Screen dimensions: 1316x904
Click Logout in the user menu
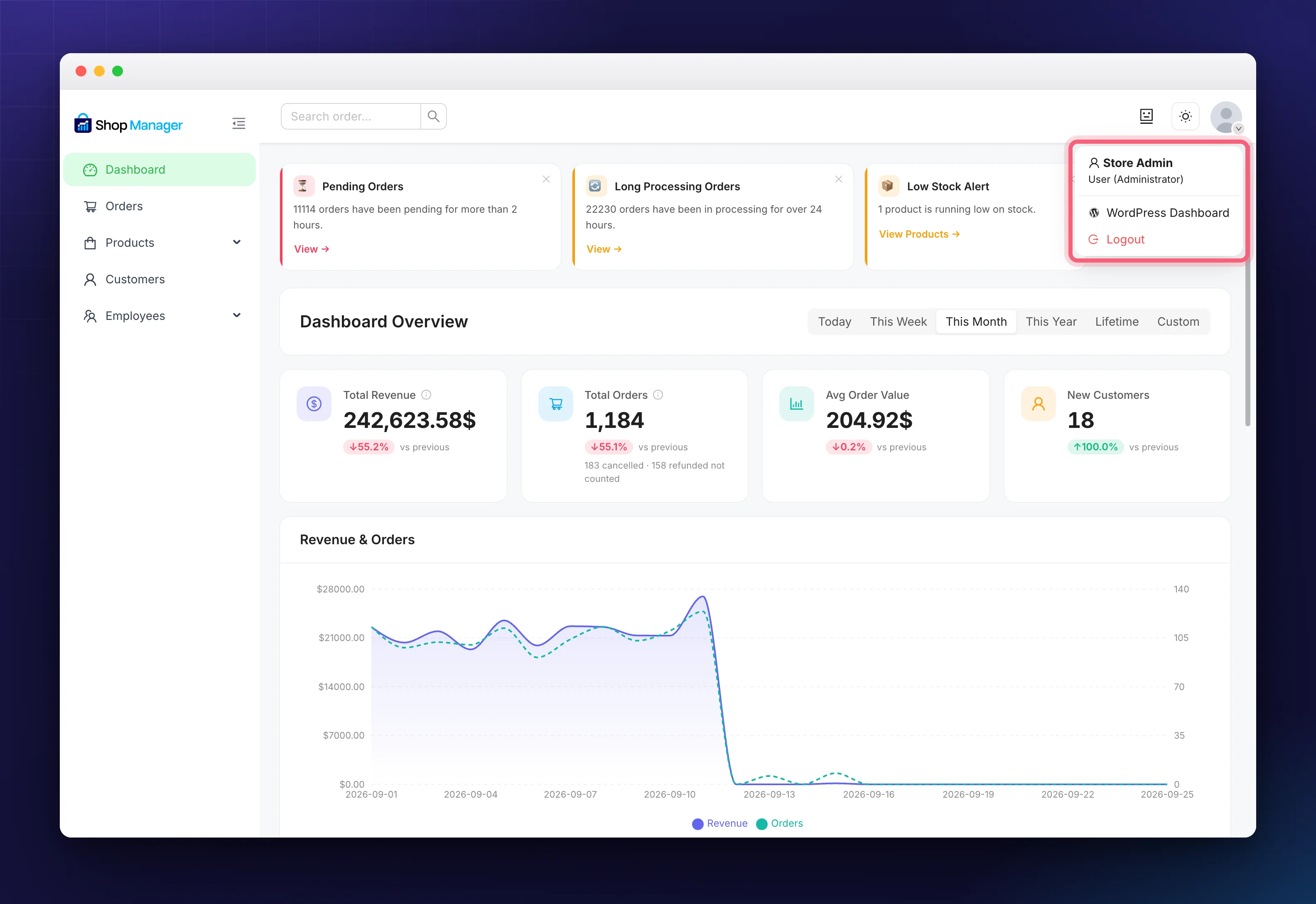click(1159, 240)
